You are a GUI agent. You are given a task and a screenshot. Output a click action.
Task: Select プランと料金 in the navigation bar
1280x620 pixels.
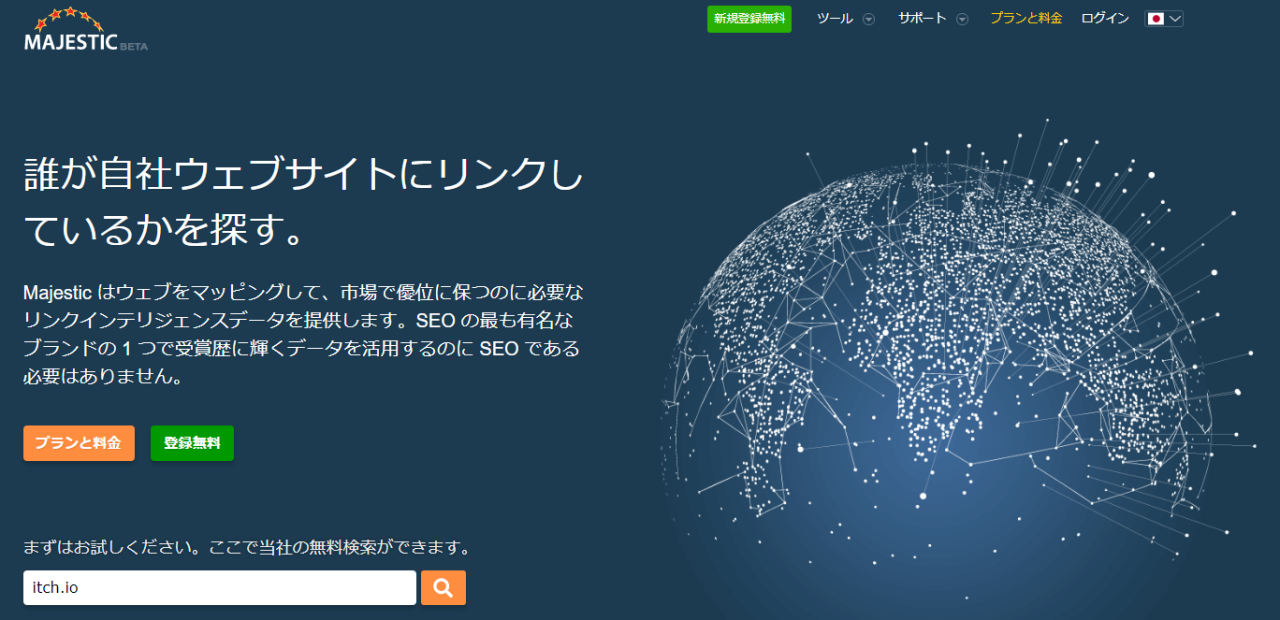(1027, 18)
